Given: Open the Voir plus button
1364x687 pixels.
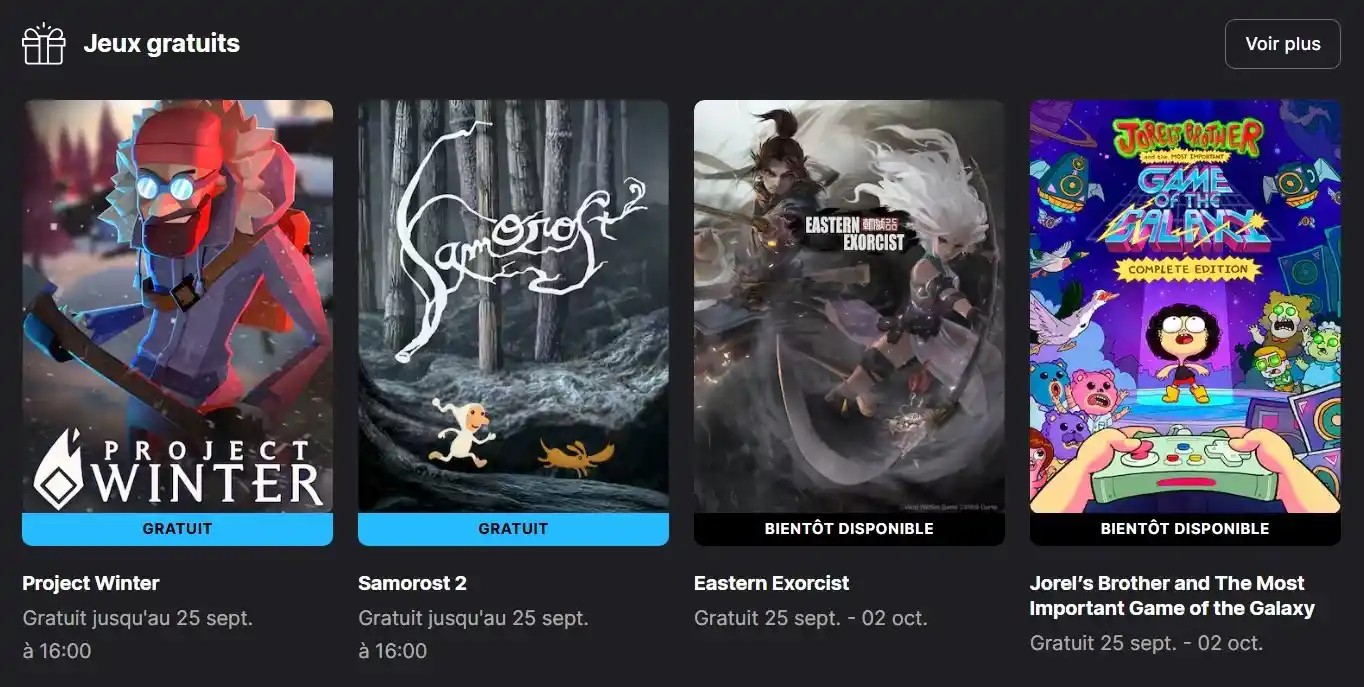Looking at the screenshot, I should pos(1283,44).
